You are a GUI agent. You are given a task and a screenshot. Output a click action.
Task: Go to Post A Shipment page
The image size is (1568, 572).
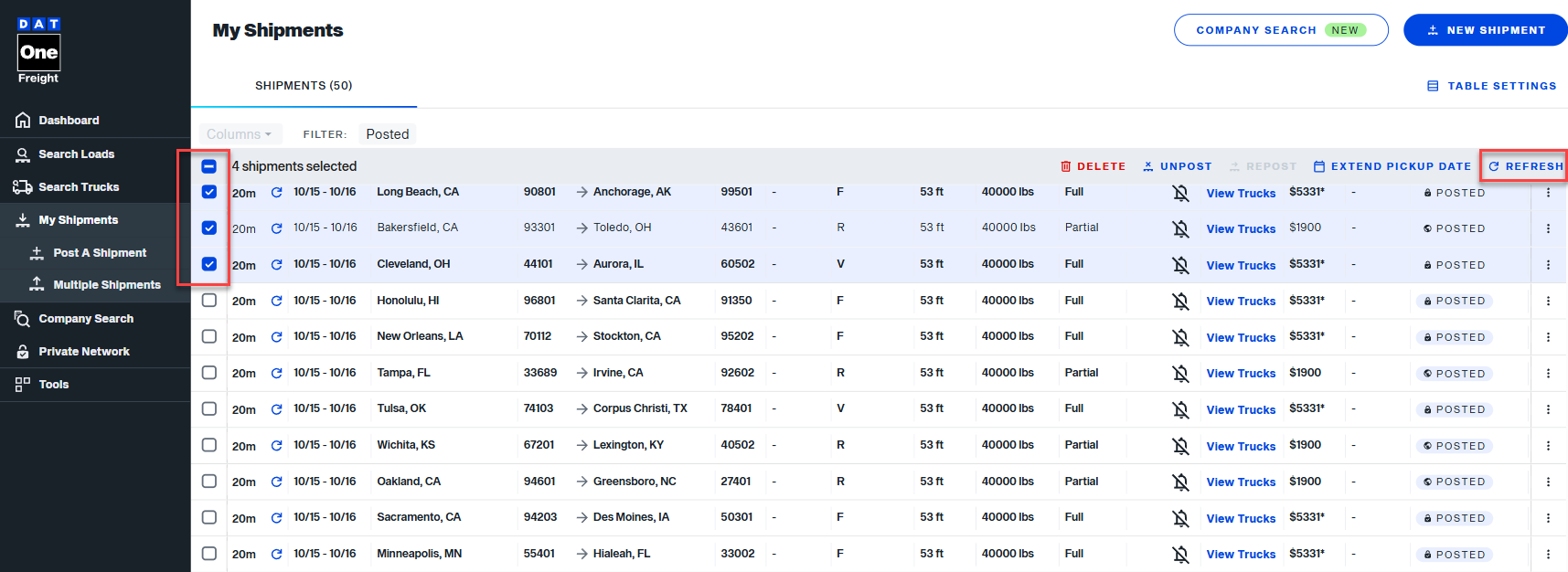tap(99, 253)
